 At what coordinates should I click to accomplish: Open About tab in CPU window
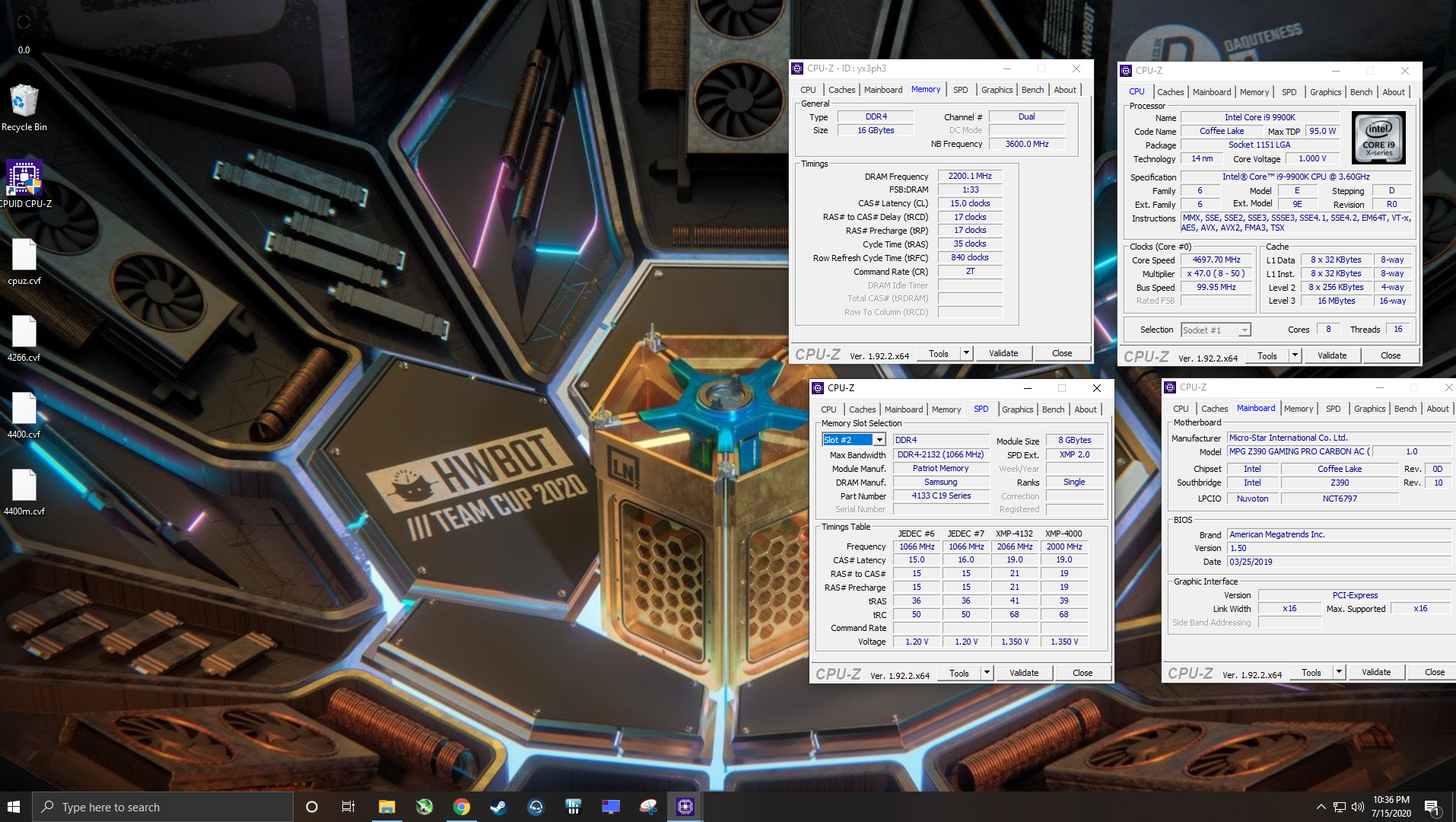1394,92
